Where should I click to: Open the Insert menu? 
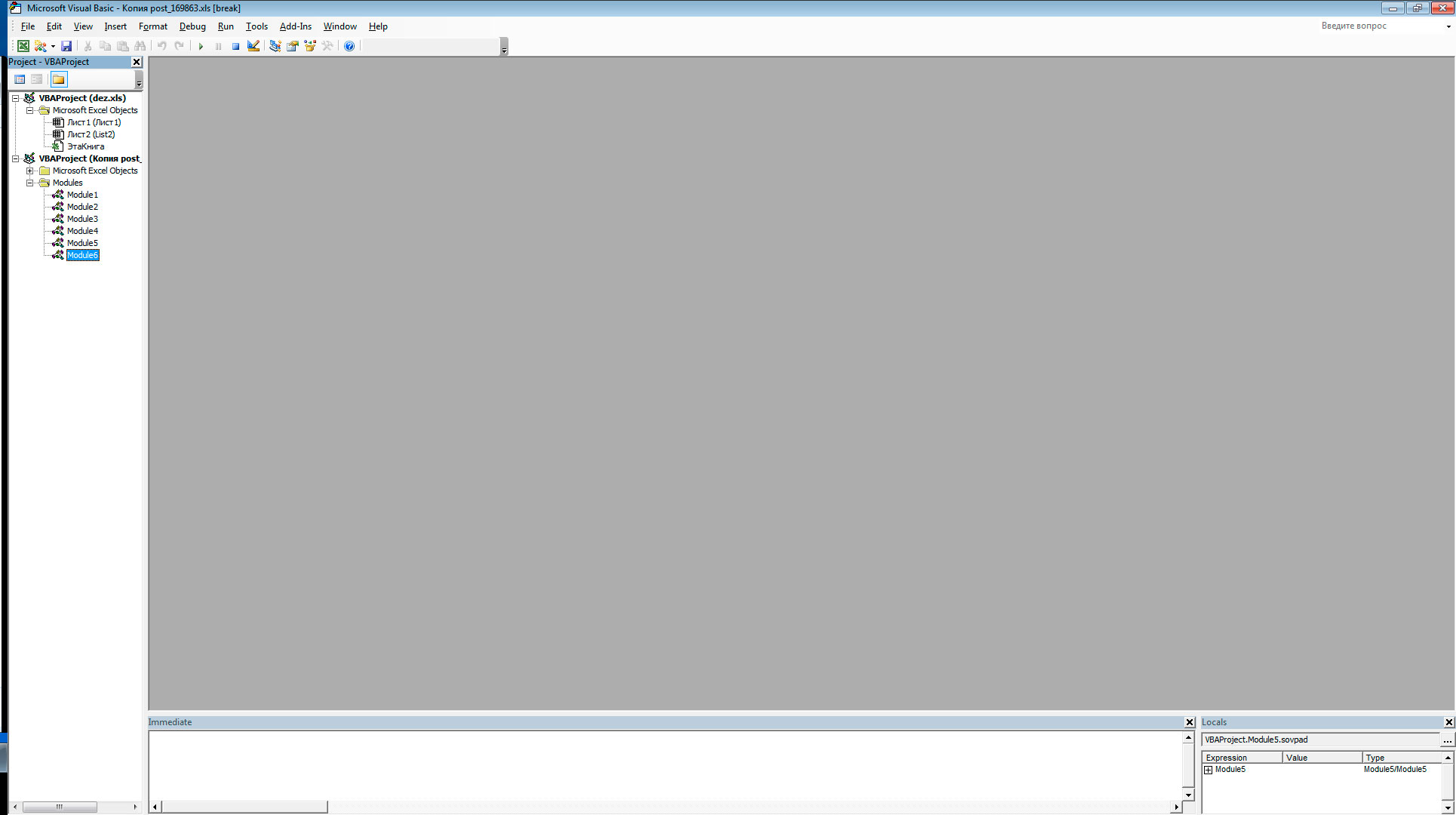tap(115, 26)
